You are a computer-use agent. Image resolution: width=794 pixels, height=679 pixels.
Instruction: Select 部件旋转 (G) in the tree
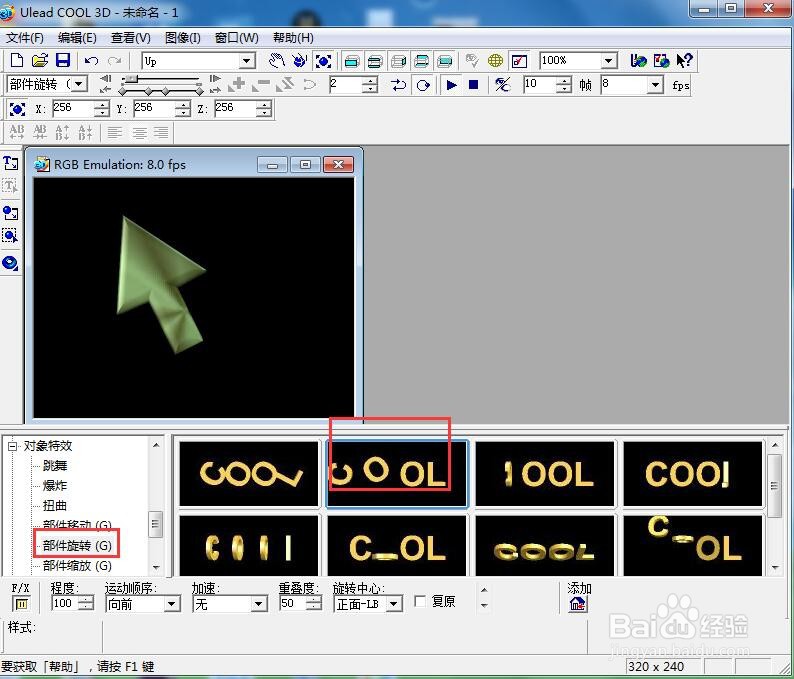click(77, 545)
